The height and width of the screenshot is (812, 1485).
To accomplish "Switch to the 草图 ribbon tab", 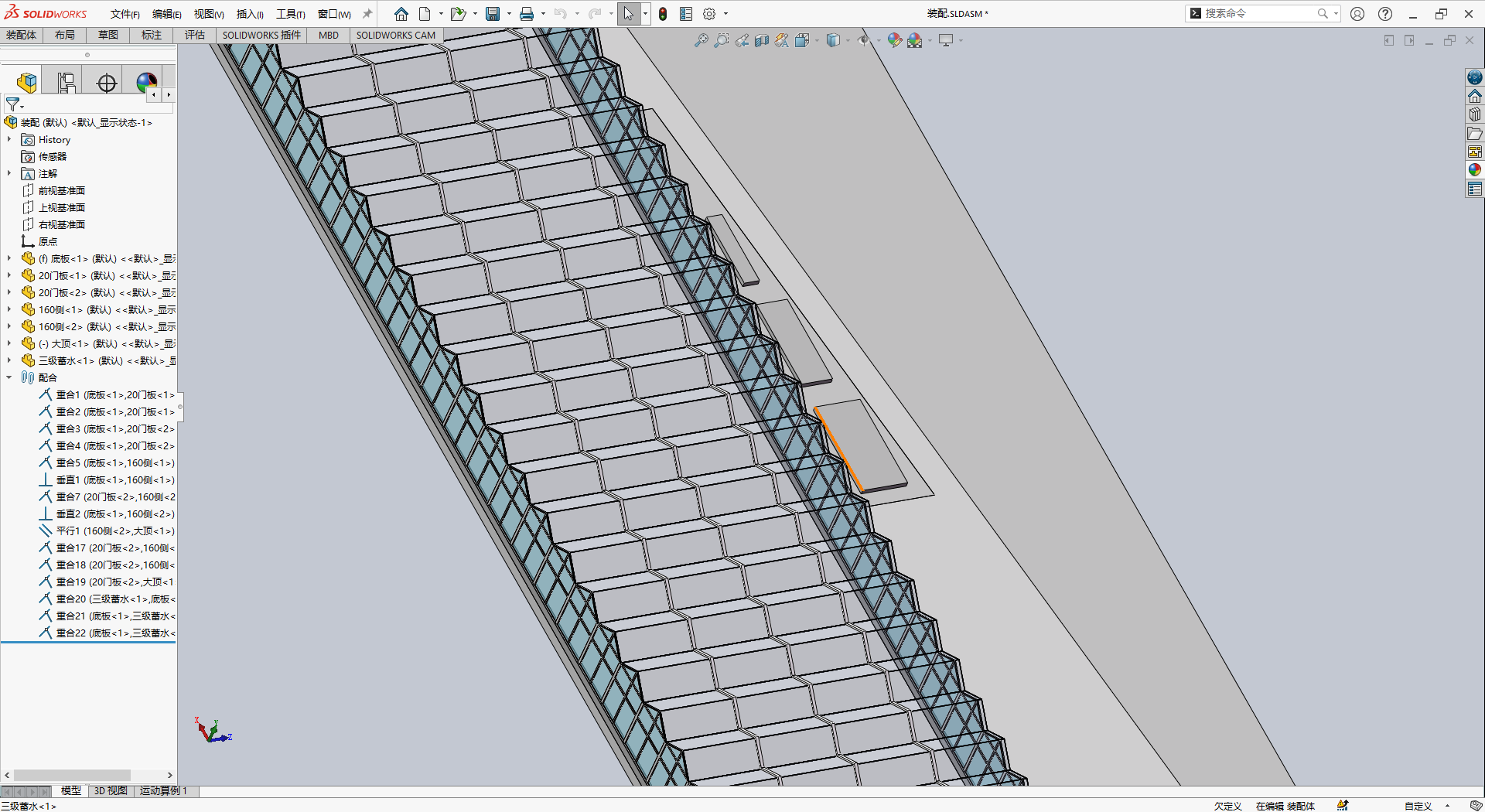I will pyautogui.click(x=108, y=36).
